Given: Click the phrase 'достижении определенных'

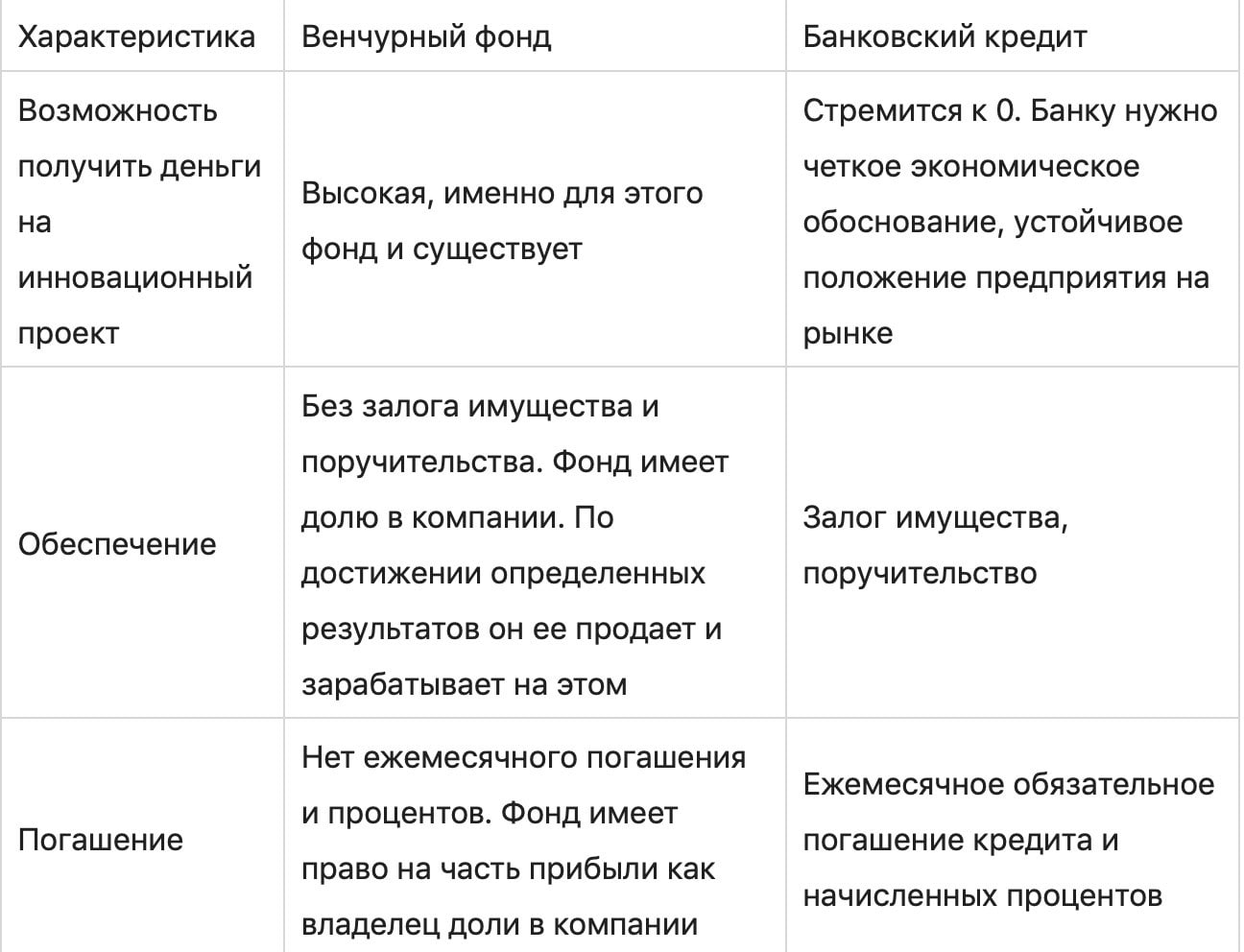Looking at the screenshot, I should (x=503, y=573).
